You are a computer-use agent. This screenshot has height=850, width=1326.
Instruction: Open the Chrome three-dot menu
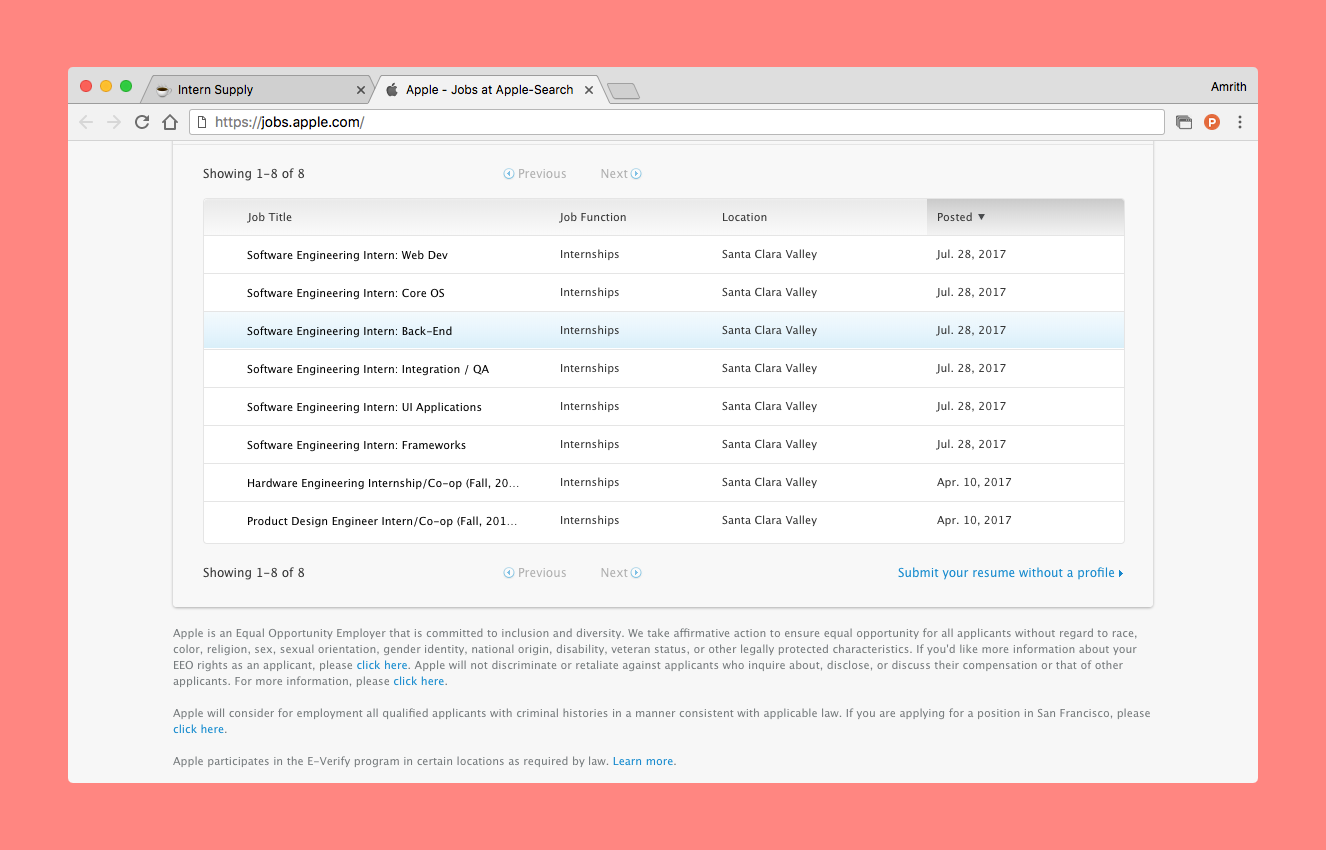pyautogui.click(x=1240, y=122)
